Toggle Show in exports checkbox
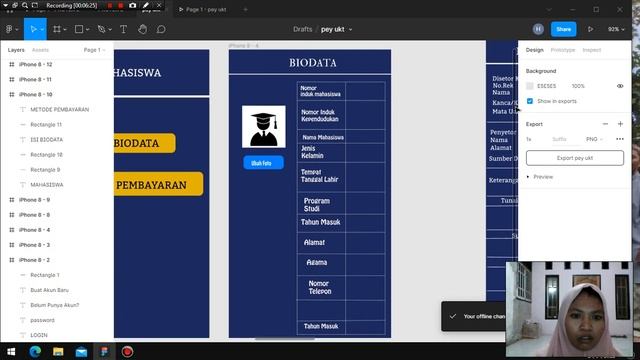 [x=530, y=101]
